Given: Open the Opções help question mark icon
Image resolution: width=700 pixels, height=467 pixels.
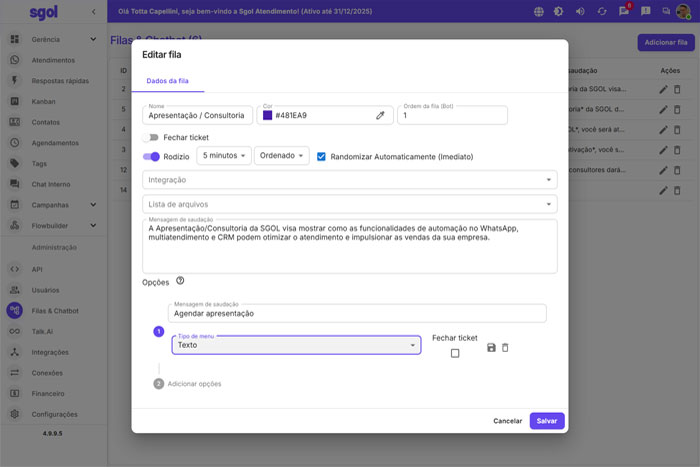Looking at the screenshot, I should tap(180, 281).
